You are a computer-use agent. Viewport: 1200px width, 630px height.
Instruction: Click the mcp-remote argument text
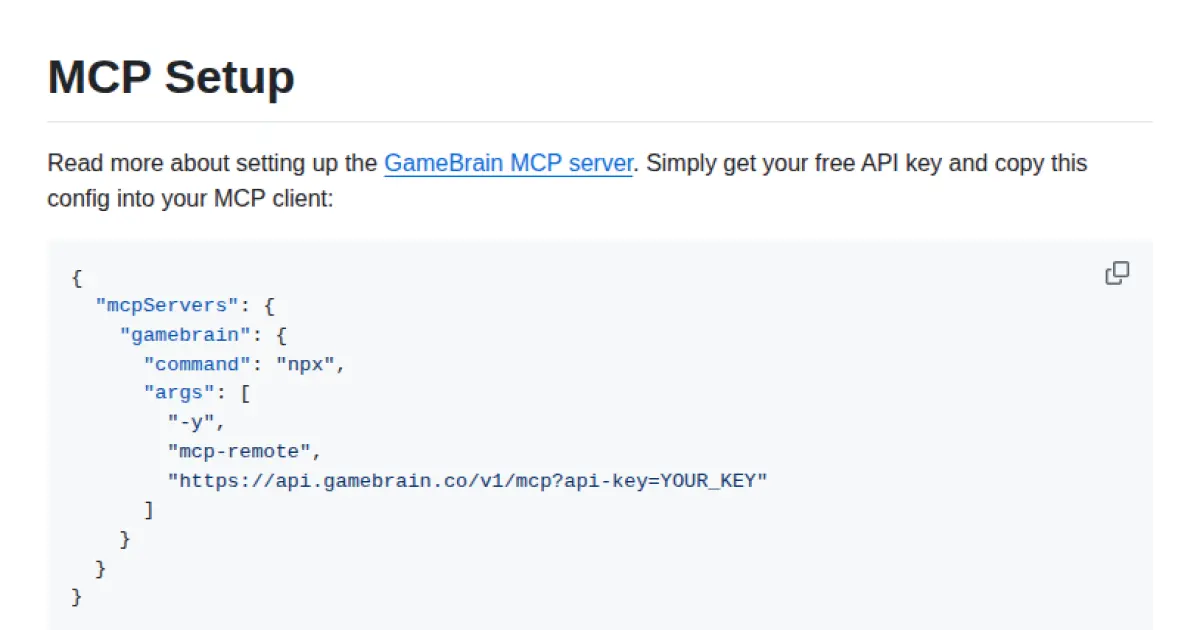click(x=241, y=451)
